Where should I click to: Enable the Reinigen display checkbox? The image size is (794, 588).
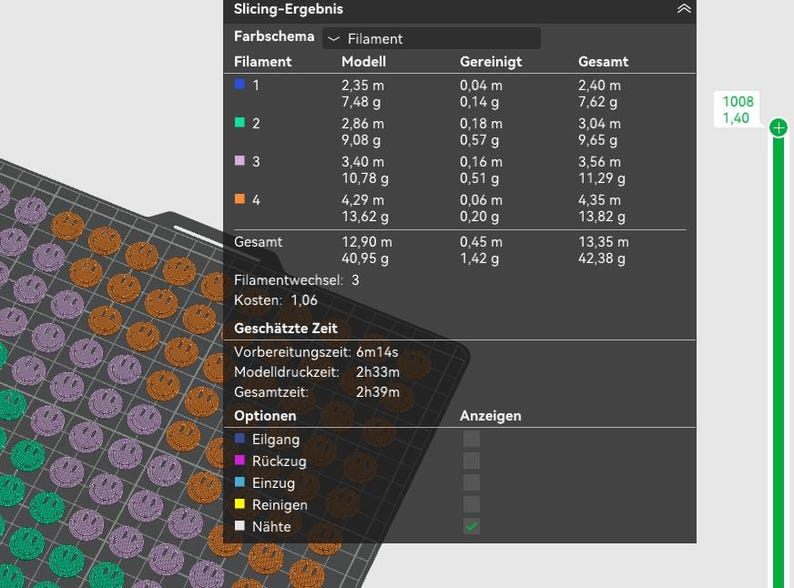[x=471, y=504]
